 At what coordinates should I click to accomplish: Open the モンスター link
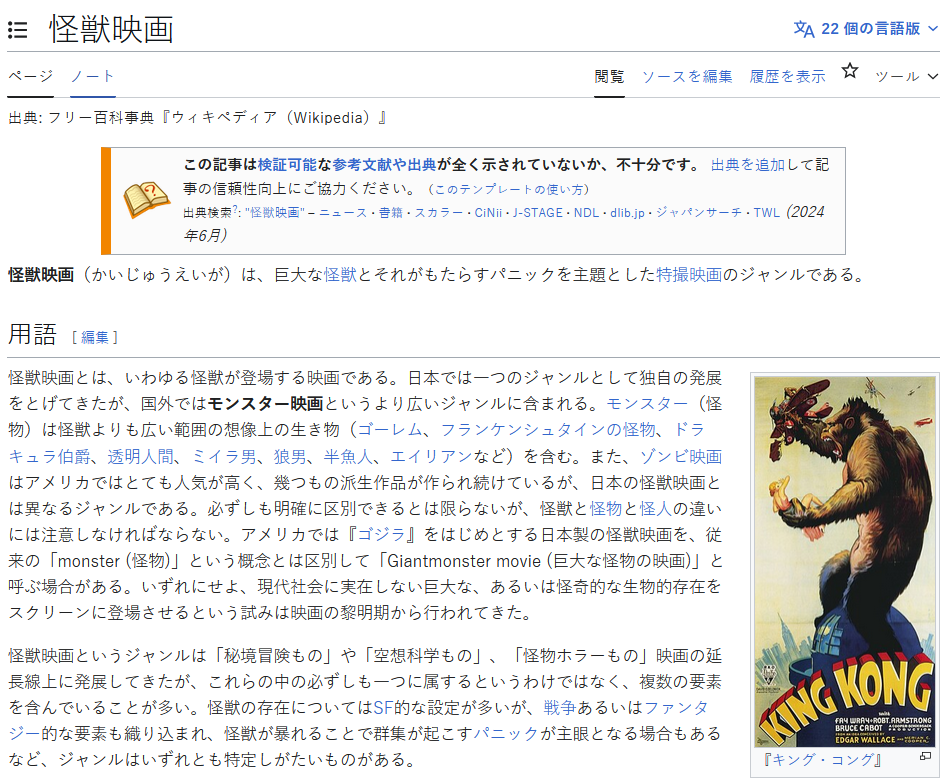click(647, 403)
